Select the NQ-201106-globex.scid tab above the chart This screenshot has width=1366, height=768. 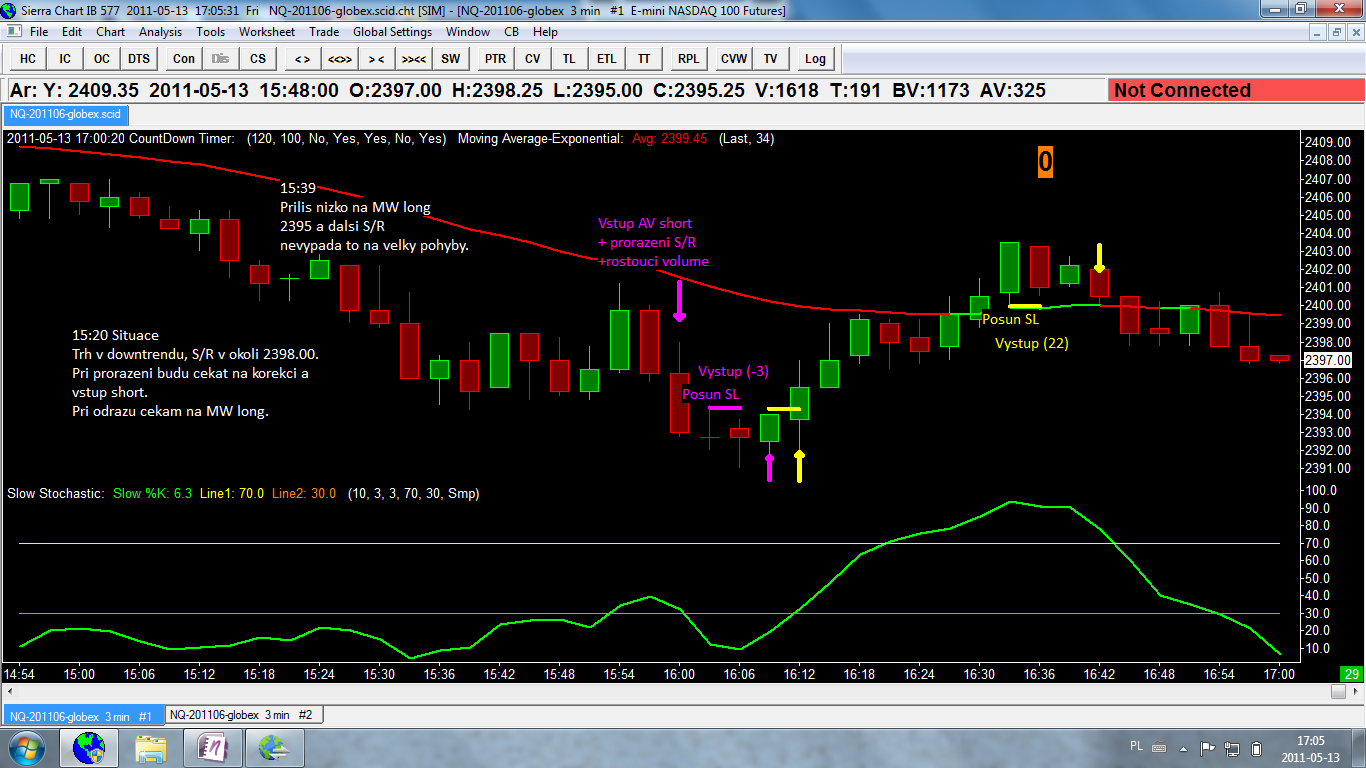pos(64,114)
